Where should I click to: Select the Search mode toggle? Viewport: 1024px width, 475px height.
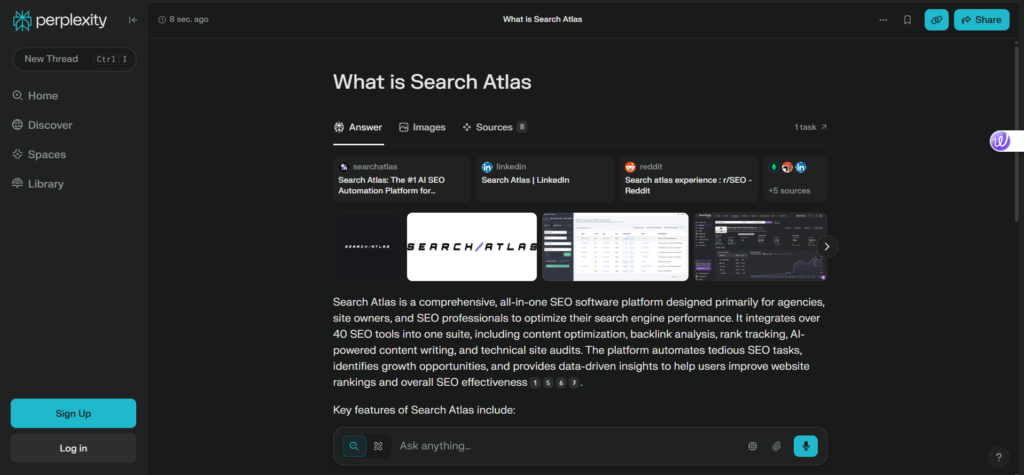point(354,446)
